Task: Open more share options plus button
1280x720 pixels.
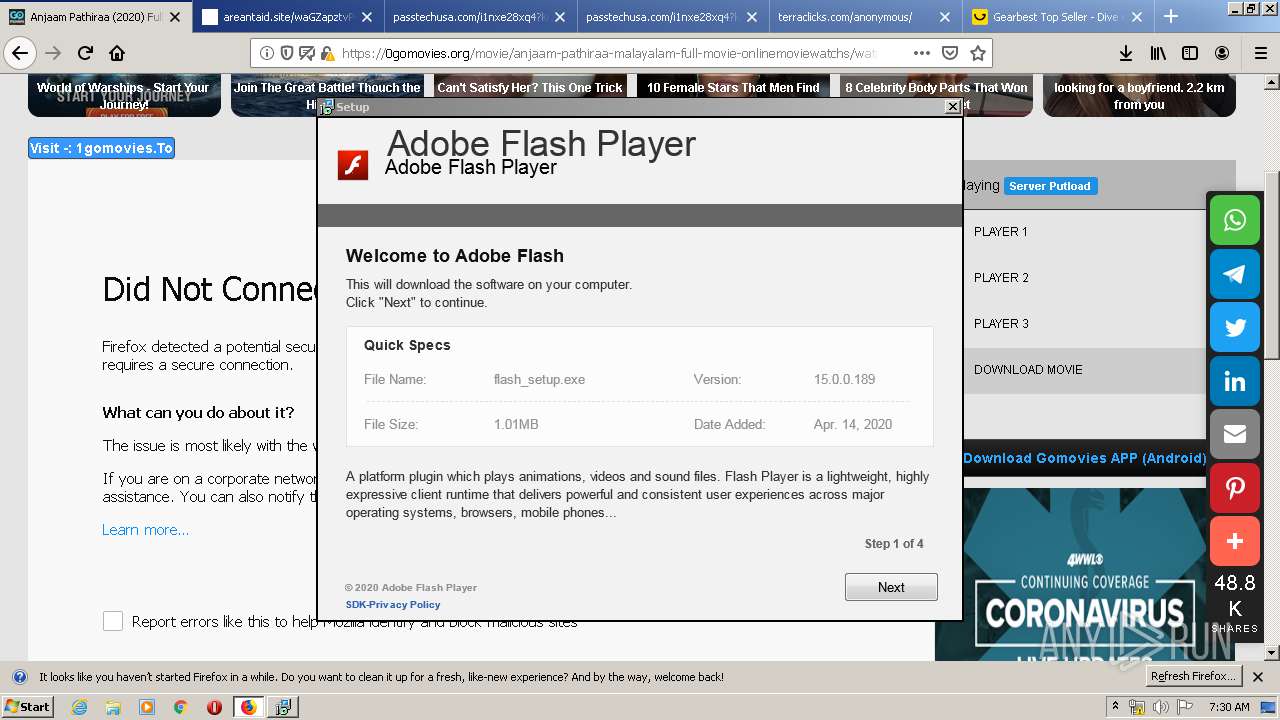Action: [x=1235, y=542]
